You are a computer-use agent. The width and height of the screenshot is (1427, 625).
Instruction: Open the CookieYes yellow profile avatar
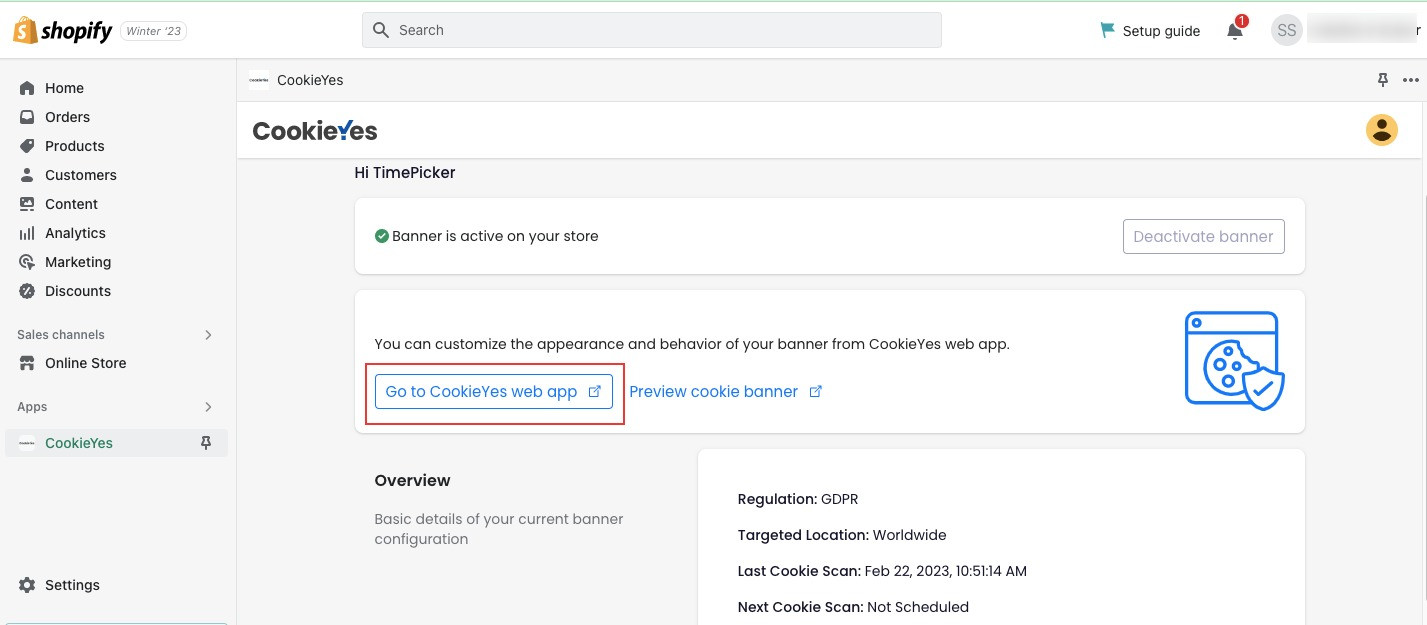(x=1382, y=130)
